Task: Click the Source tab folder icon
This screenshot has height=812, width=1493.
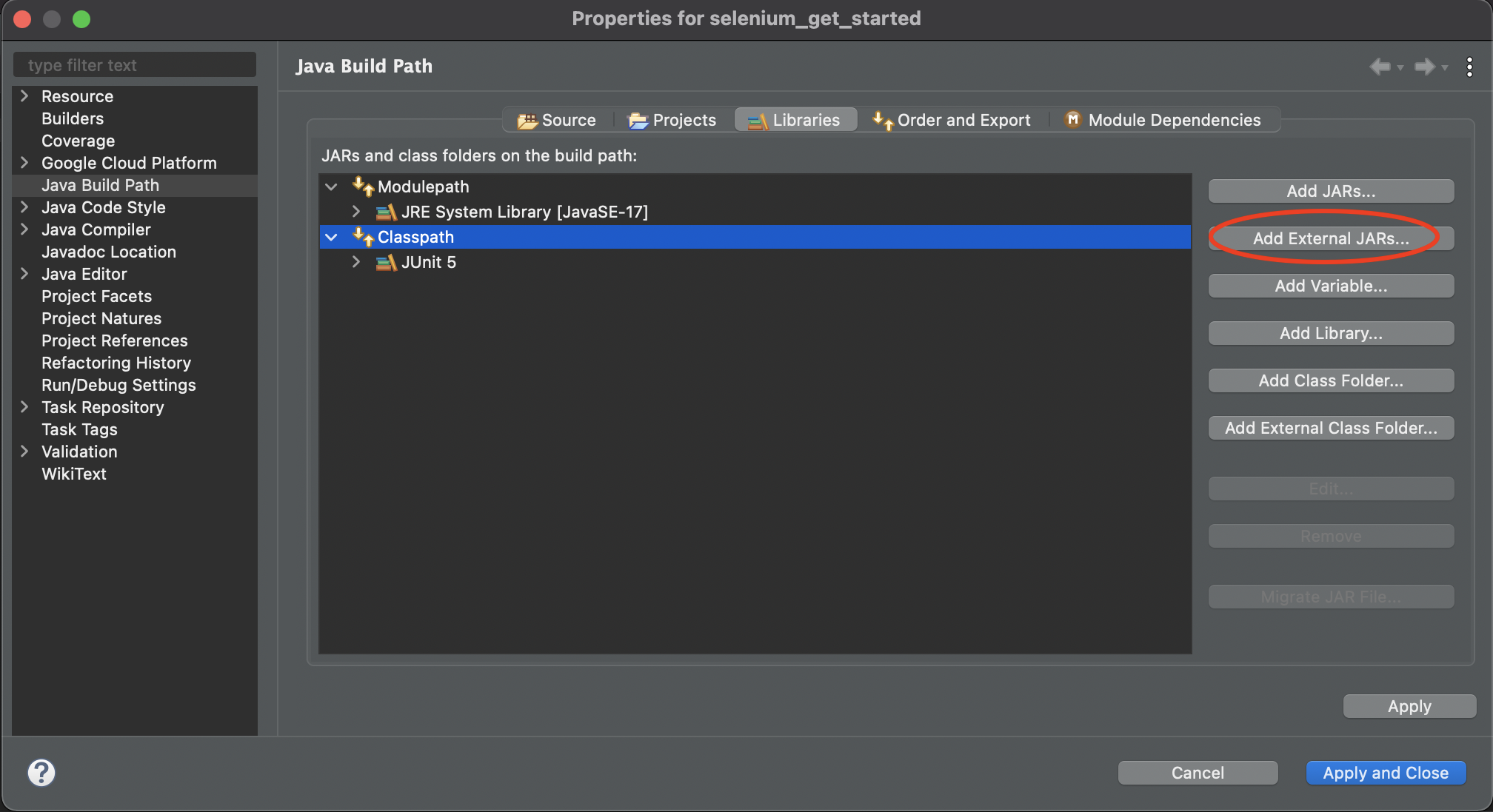Action: pos(527,121)
